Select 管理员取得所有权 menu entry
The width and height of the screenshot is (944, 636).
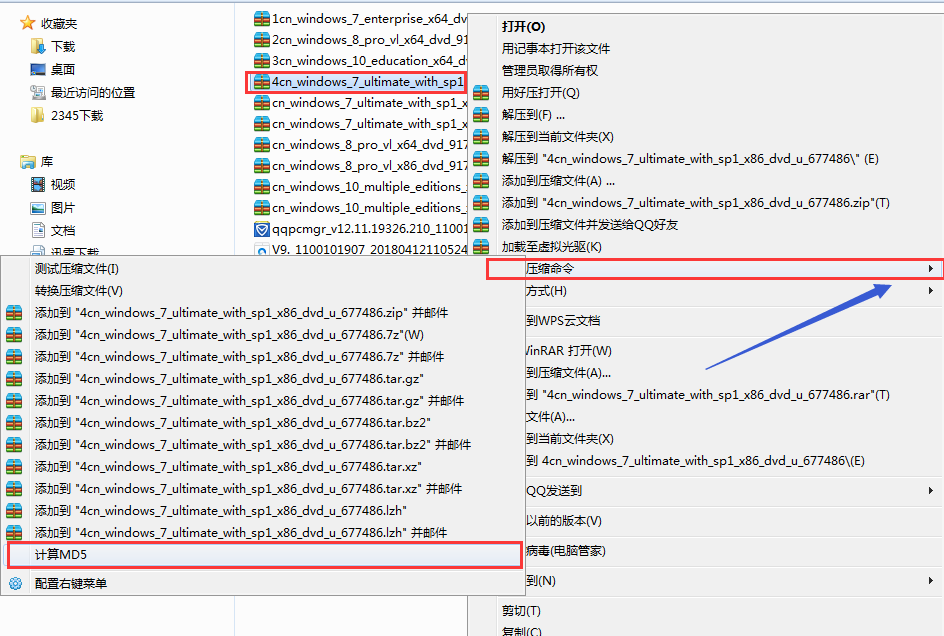(x=549, y=71)
